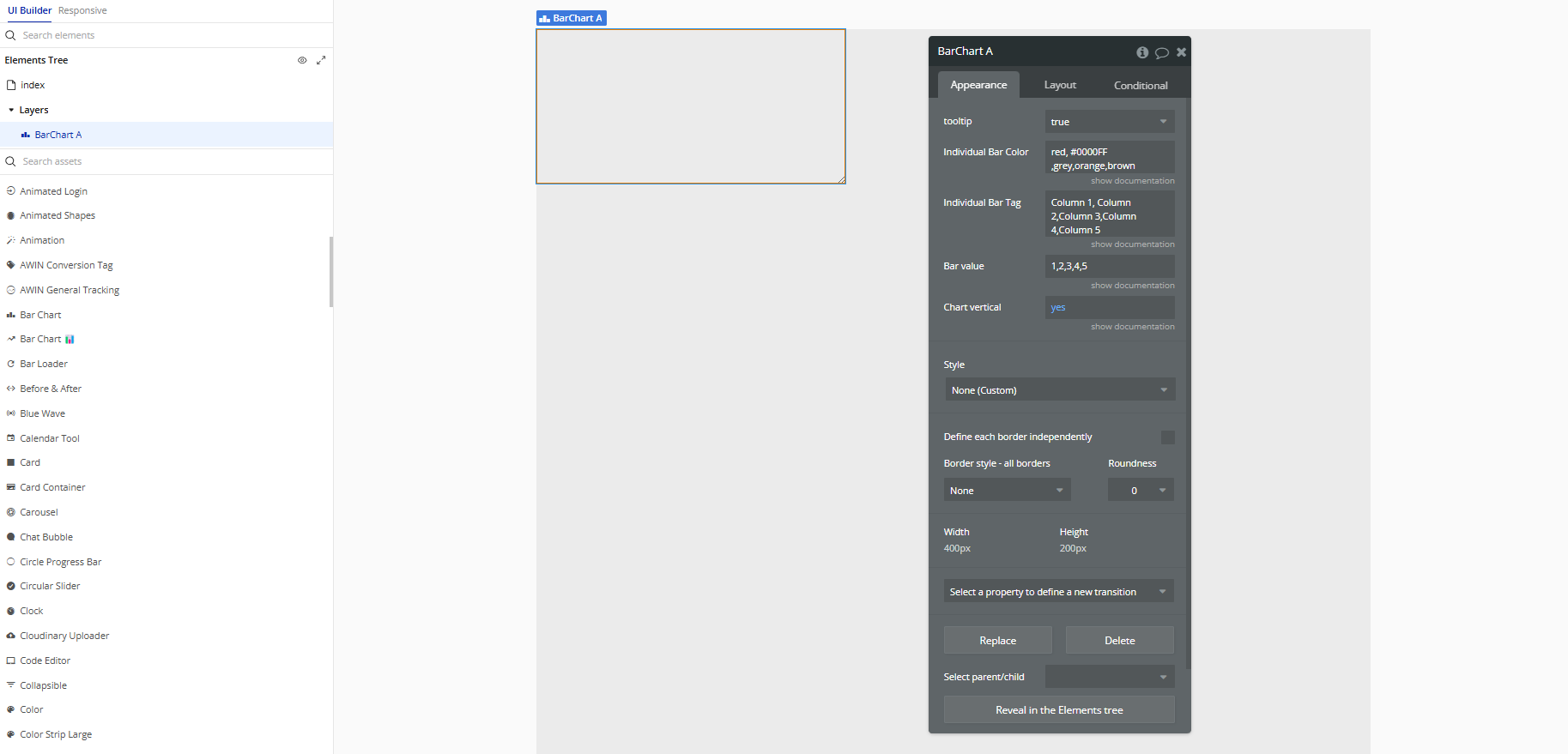Click the Bar value input field
The image size is (1568, 754).
[x=1110, y=266]
